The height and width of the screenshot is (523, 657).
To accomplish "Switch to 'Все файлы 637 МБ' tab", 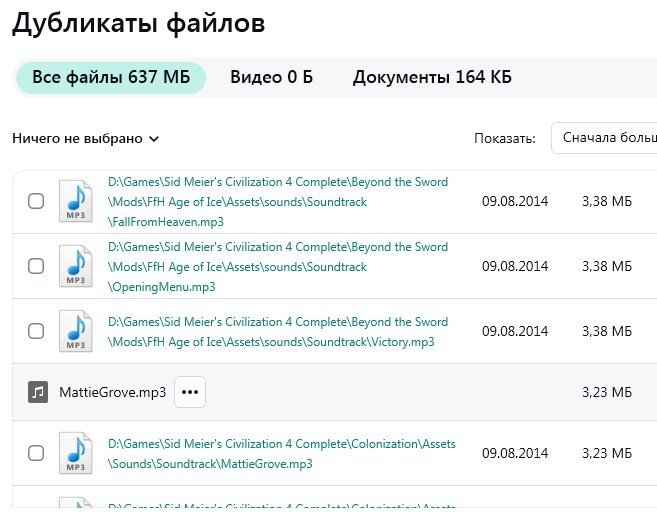I will pos(111,78).
